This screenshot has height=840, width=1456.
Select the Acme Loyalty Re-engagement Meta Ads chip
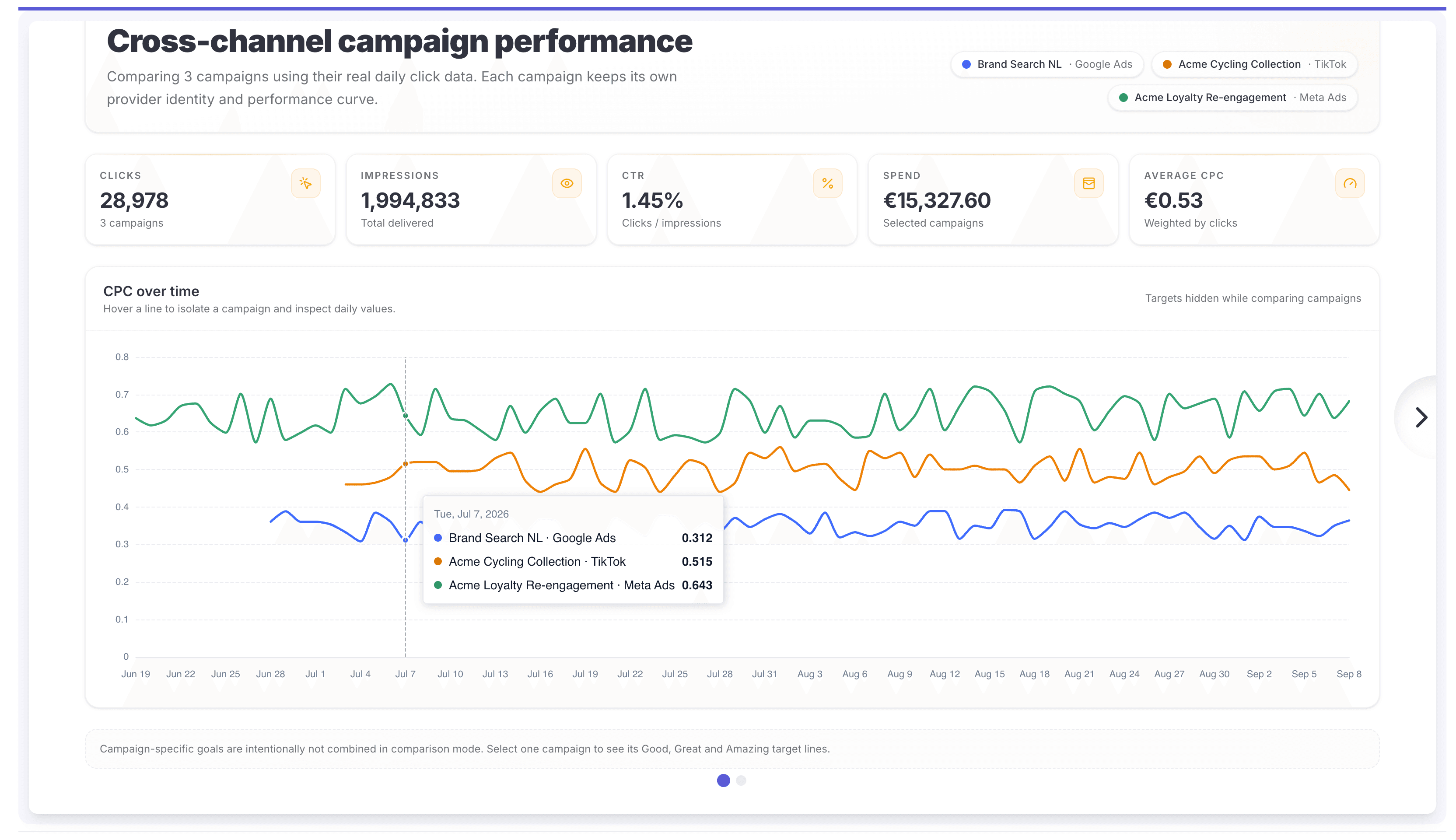coord(1232,98)
